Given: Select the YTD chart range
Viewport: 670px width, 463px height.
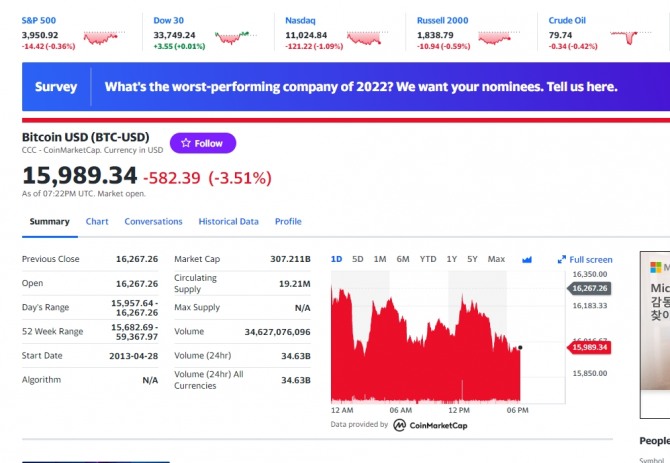Looking at the screenshot, I should 428,259.
